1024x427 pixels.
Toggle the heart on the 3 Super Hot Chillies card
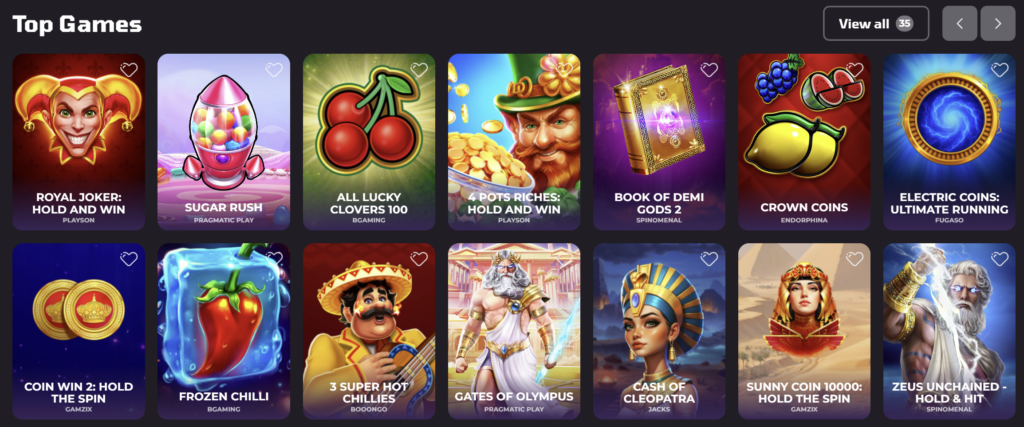(x=419, y=259)
